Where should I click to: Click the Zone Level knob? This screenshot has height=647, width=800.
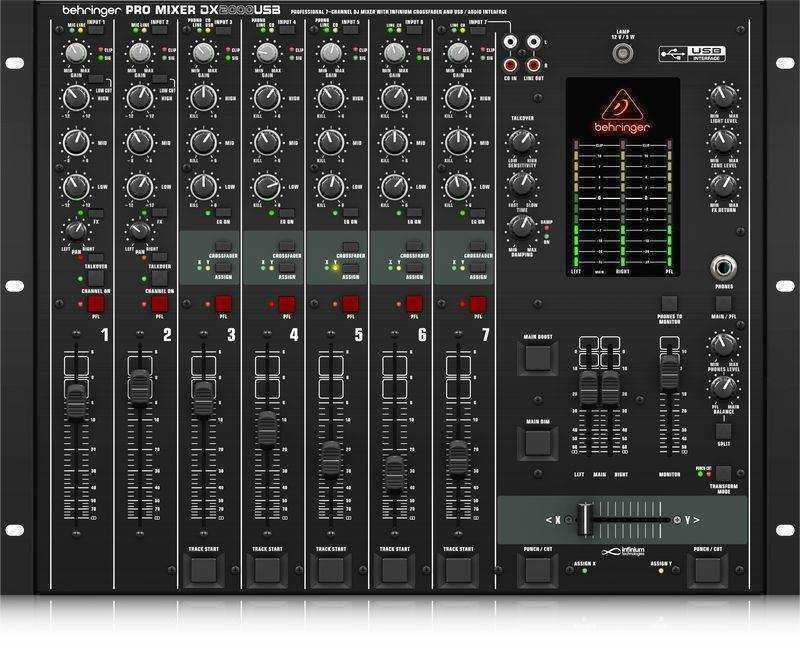(723, 141)
